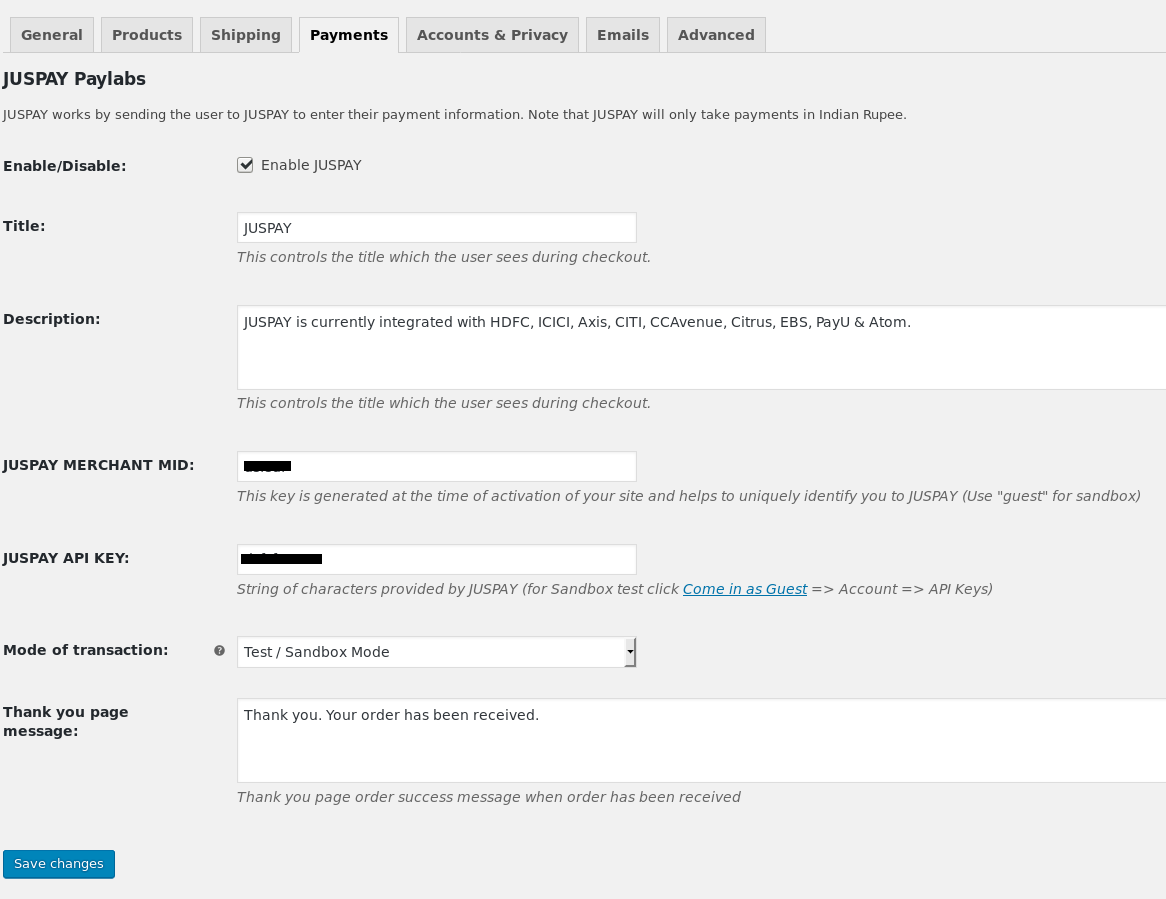Open the General settings tab
This screenshot has width=1166, height=899.
click(51, 35)
